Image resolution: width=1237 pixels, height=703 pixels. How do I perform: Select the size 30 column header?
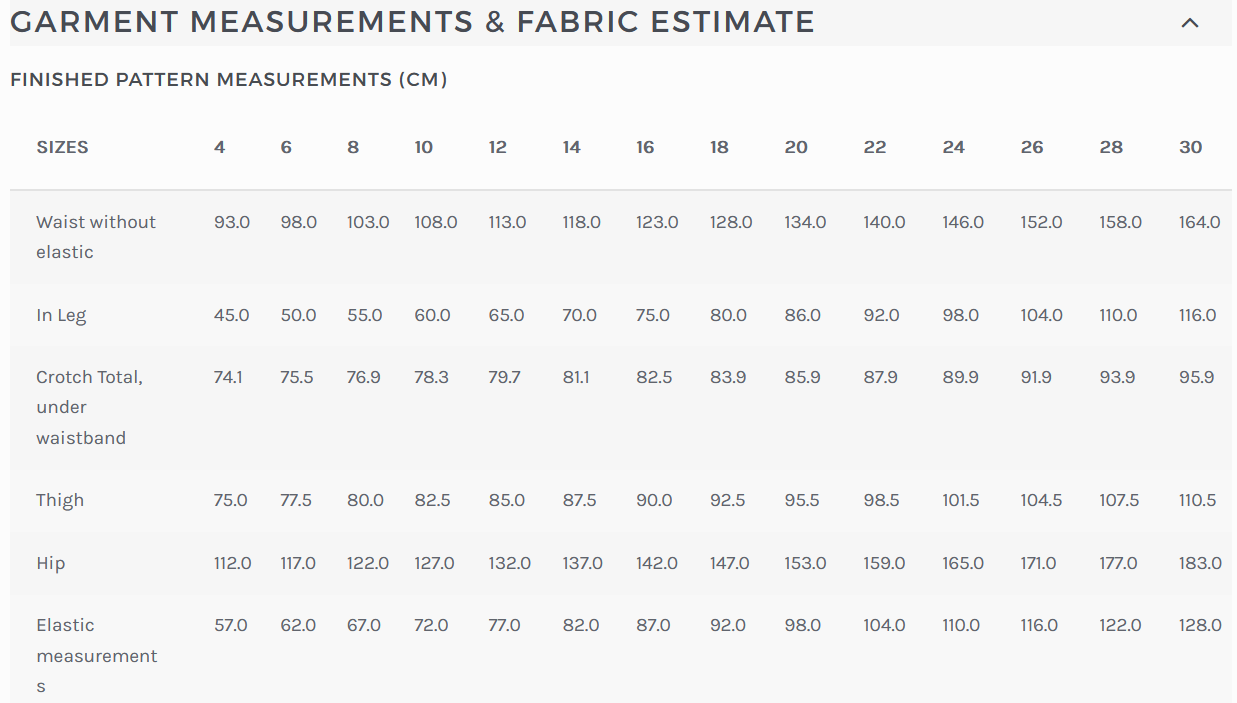[x=1190, y=146]
